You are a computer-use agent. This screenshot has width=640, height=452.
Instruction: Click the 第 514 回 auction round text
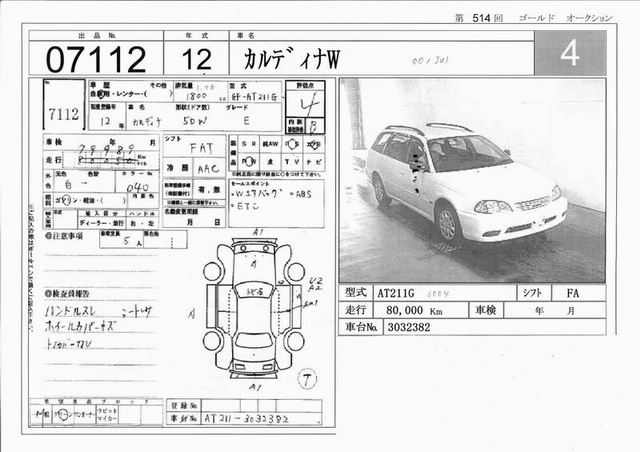479,18
